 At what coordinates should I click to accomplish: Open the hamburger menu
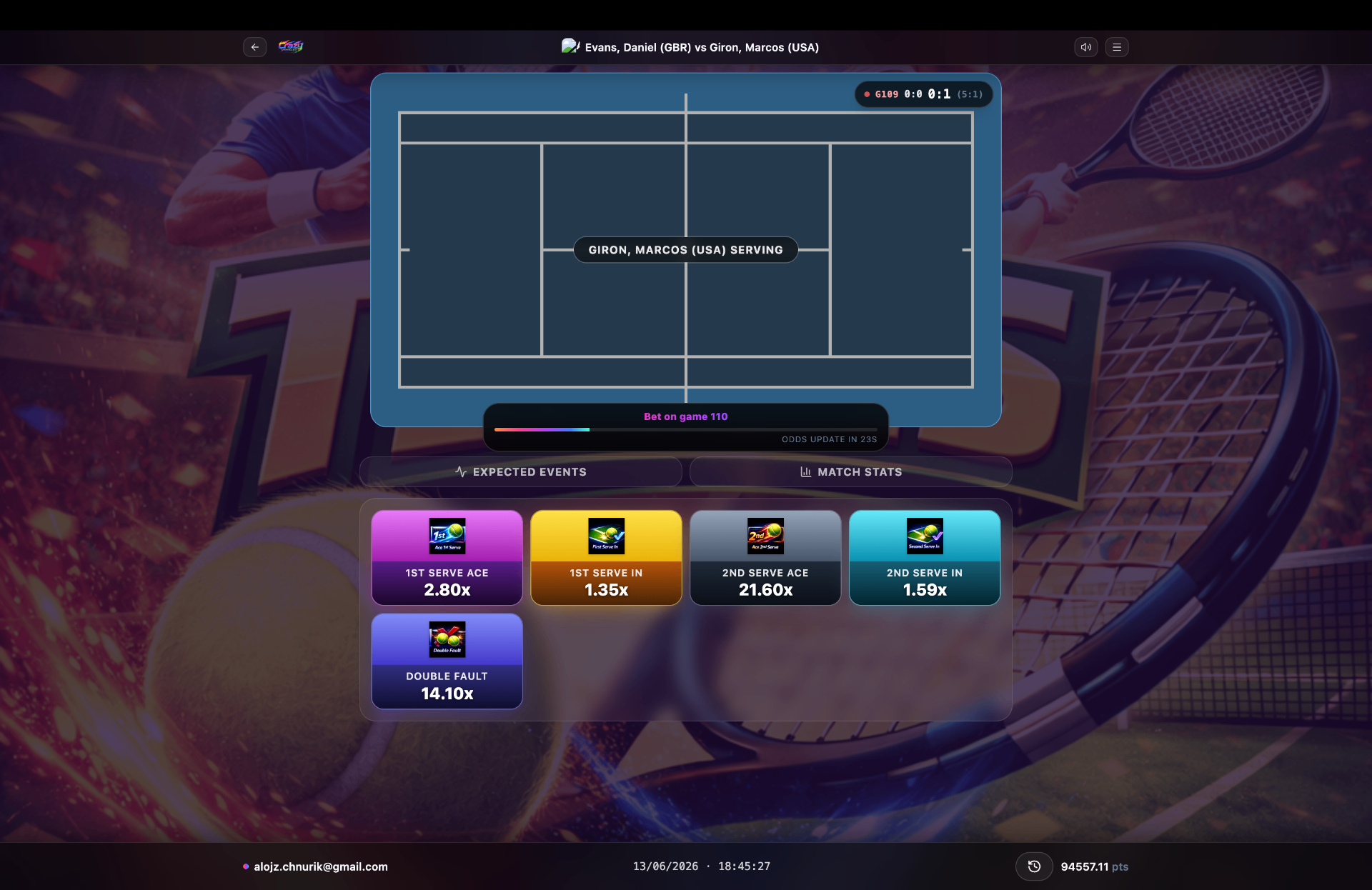1117,47
